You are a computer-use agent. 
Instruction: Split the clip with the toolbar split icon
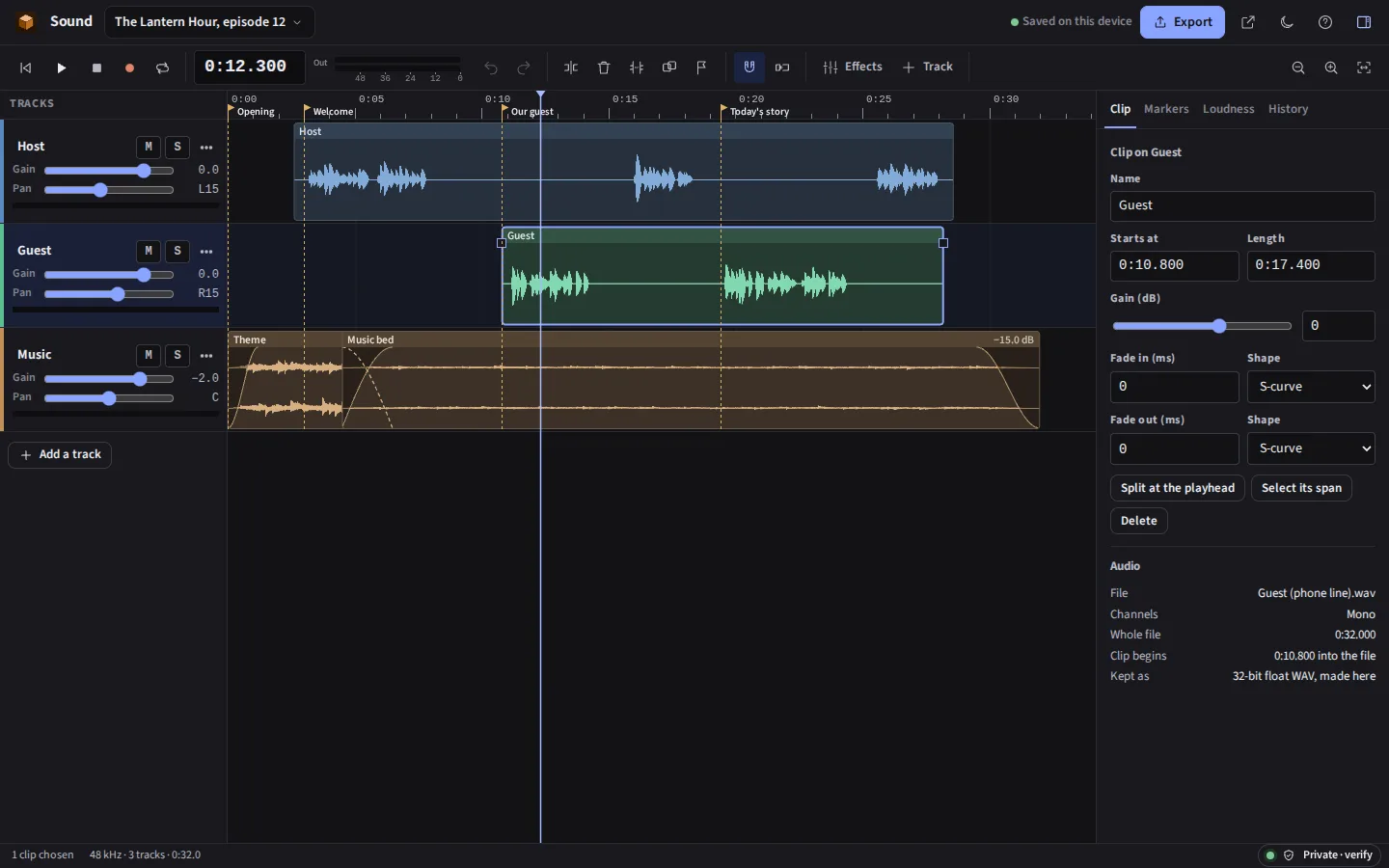pos(571,68)
